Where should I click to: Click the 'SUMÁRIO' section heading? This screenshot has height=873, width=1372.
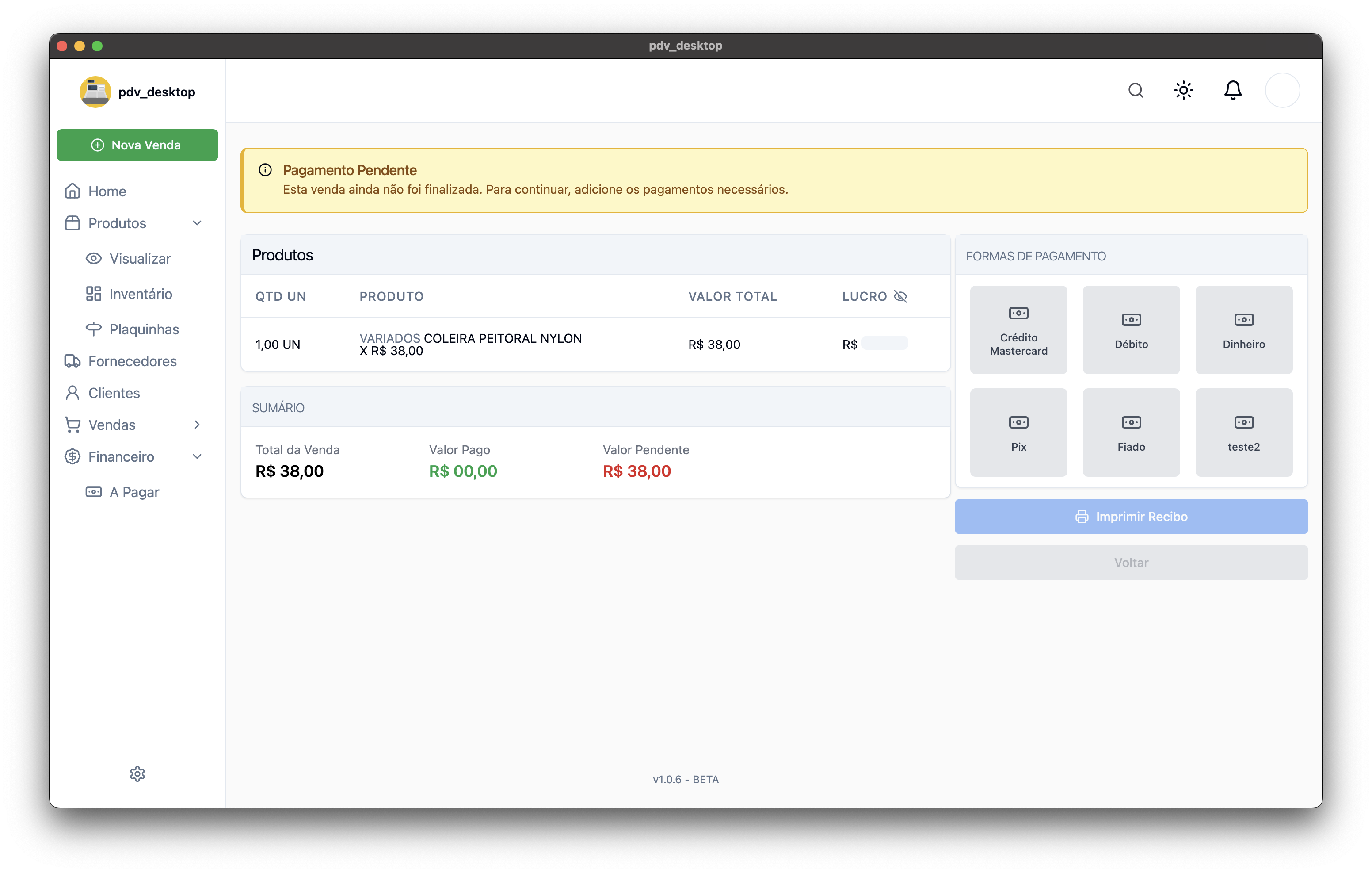click(x=278, y=408)
